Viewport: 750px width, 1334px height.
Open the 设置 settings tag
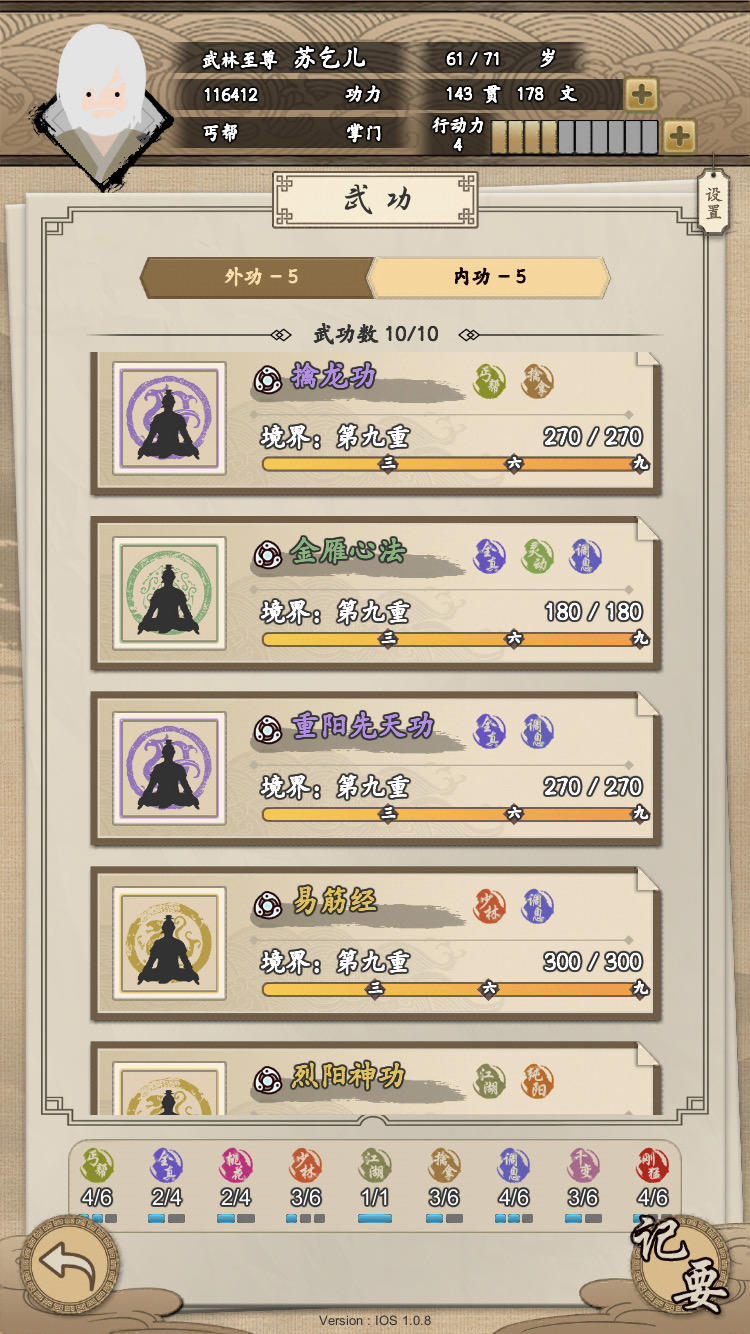click(x=713, y=204)
